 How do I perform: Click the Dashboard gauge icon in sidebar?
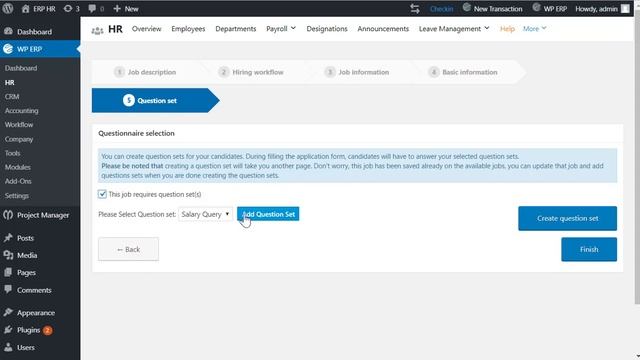coord(8,31)
